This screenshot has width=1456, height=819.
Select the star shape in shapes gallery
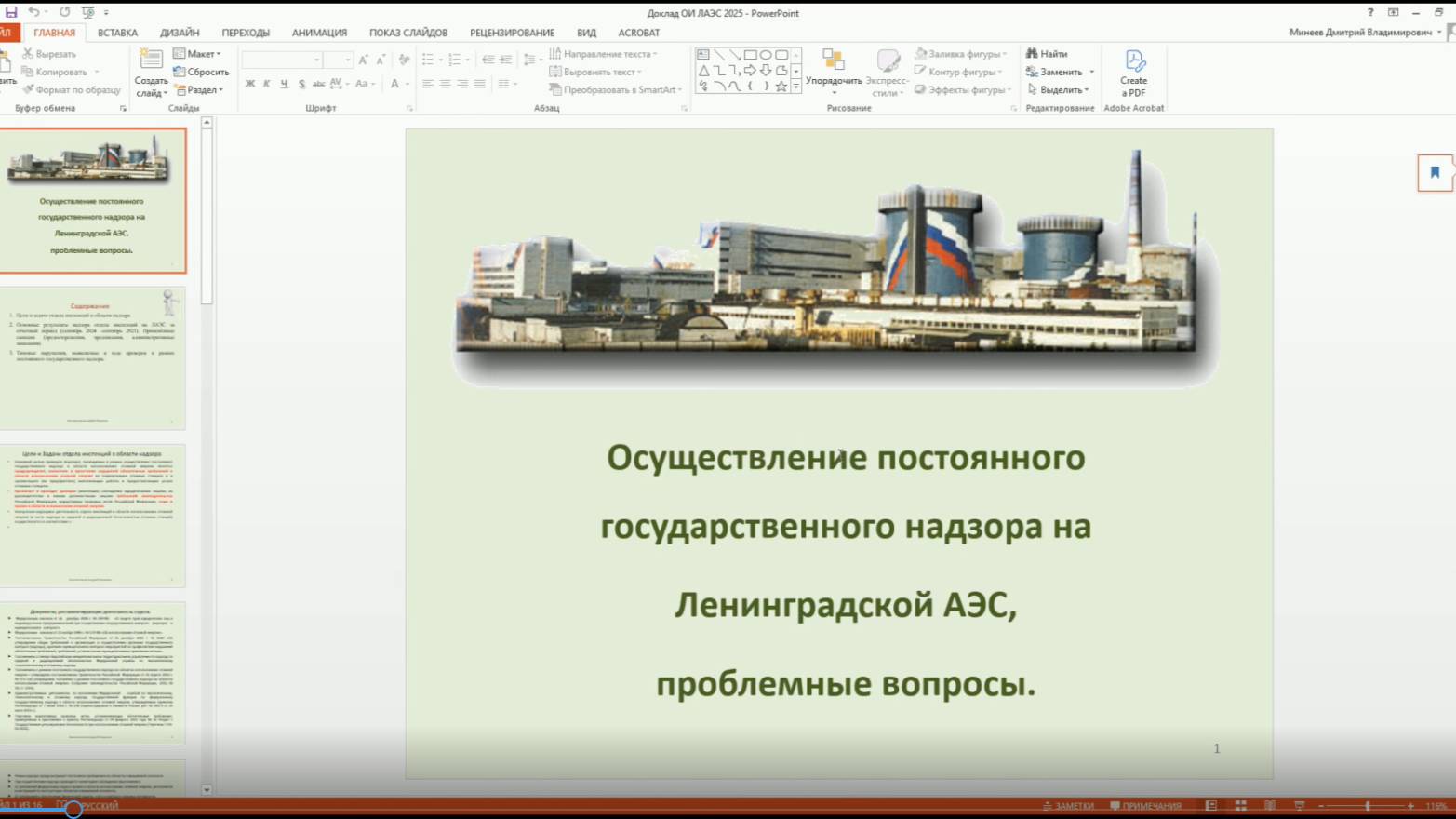[781, 87]
